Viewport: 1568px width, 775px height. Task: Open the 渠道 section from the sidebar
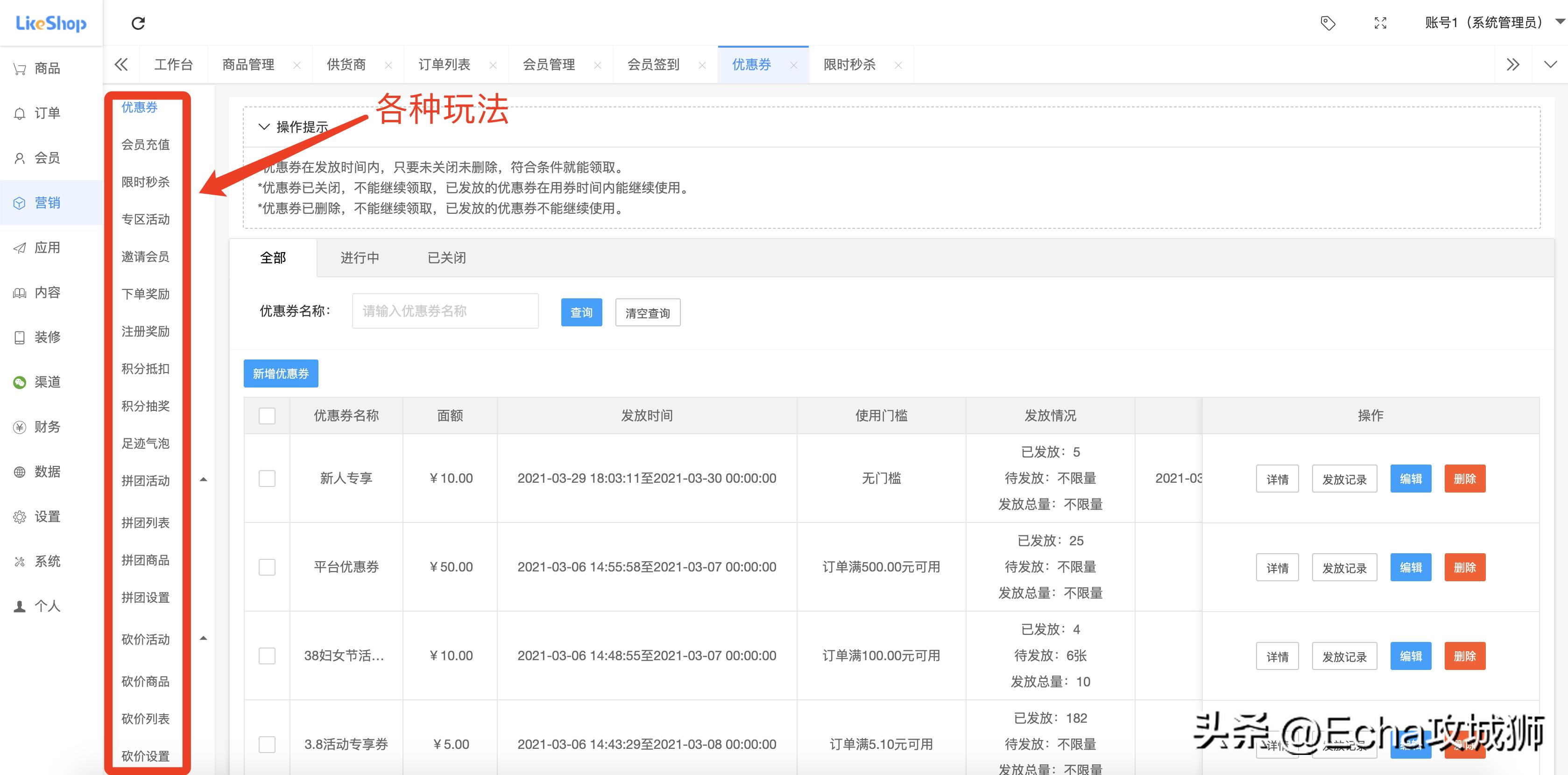(x=38, y=381)
